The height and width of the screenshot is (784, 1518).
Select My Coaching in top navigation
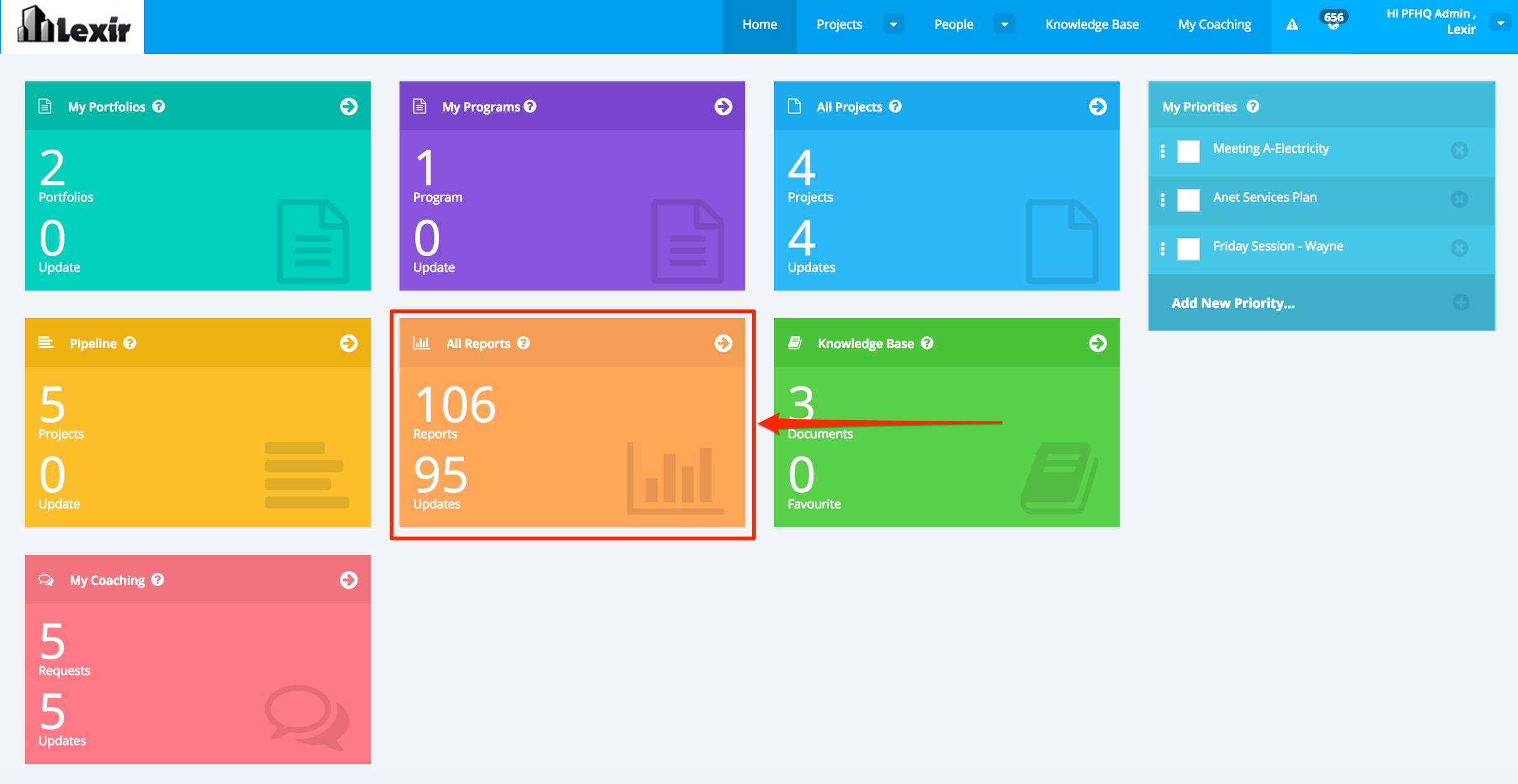(1214, 24)
